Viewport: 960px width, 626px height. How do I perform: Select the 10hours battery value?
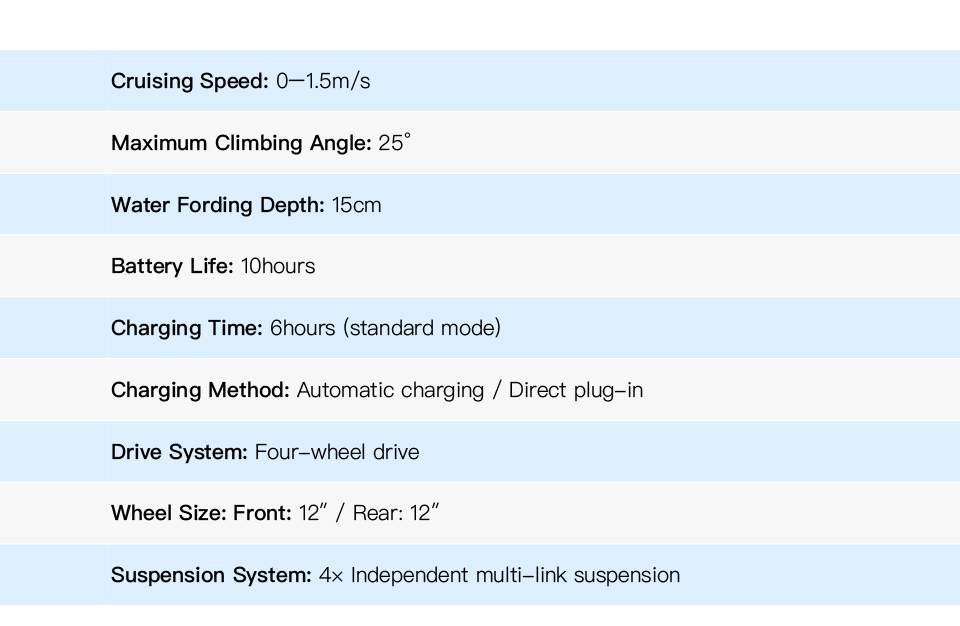(x=278, y=266)
